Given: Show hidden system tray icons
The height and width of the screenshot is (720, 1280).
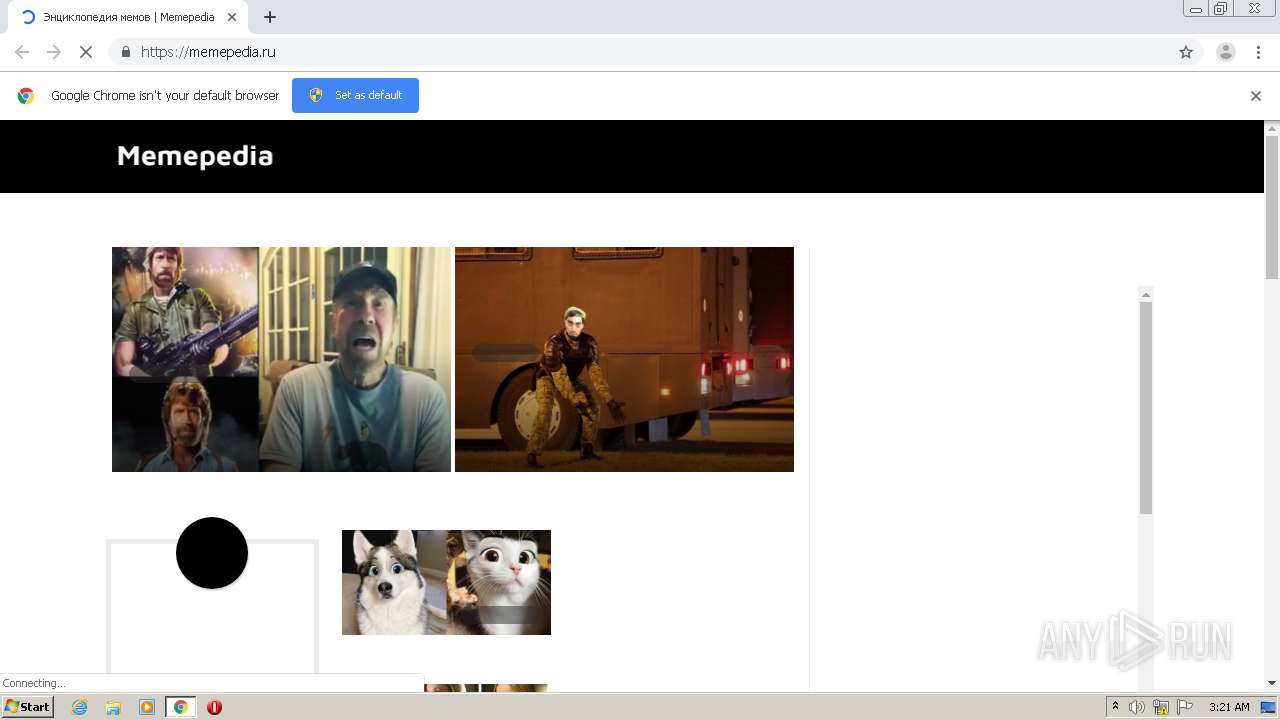Looking at the screenshot, I should pyautogui.click(x=1115, y=707).
